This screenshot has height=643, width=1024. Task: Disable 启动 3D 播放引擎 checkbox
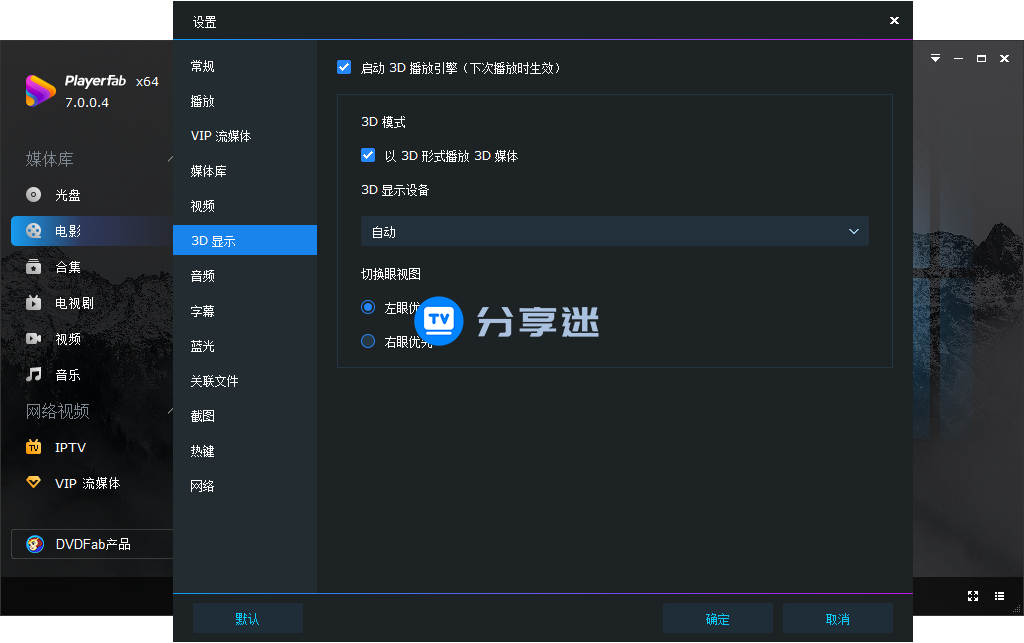344,67
